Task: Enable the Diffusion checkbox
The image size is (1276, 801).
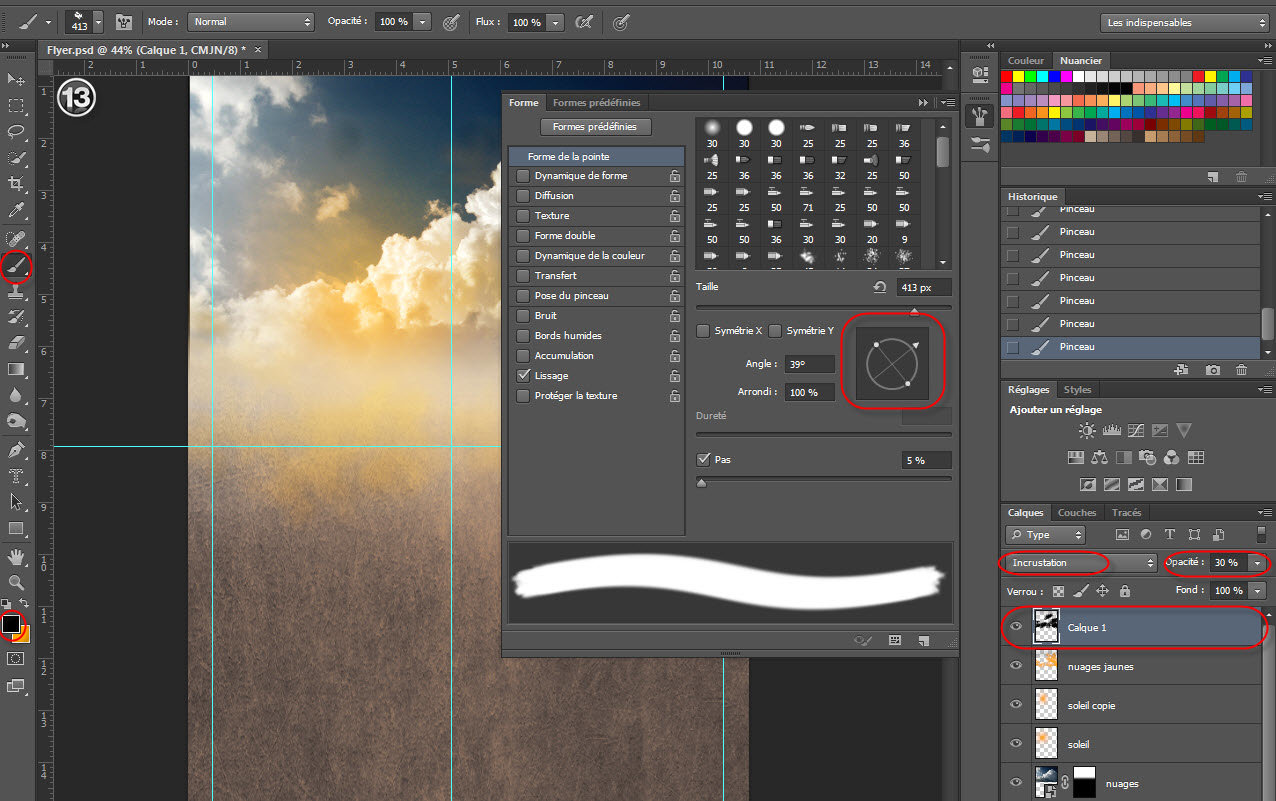Action: [523, 196]
